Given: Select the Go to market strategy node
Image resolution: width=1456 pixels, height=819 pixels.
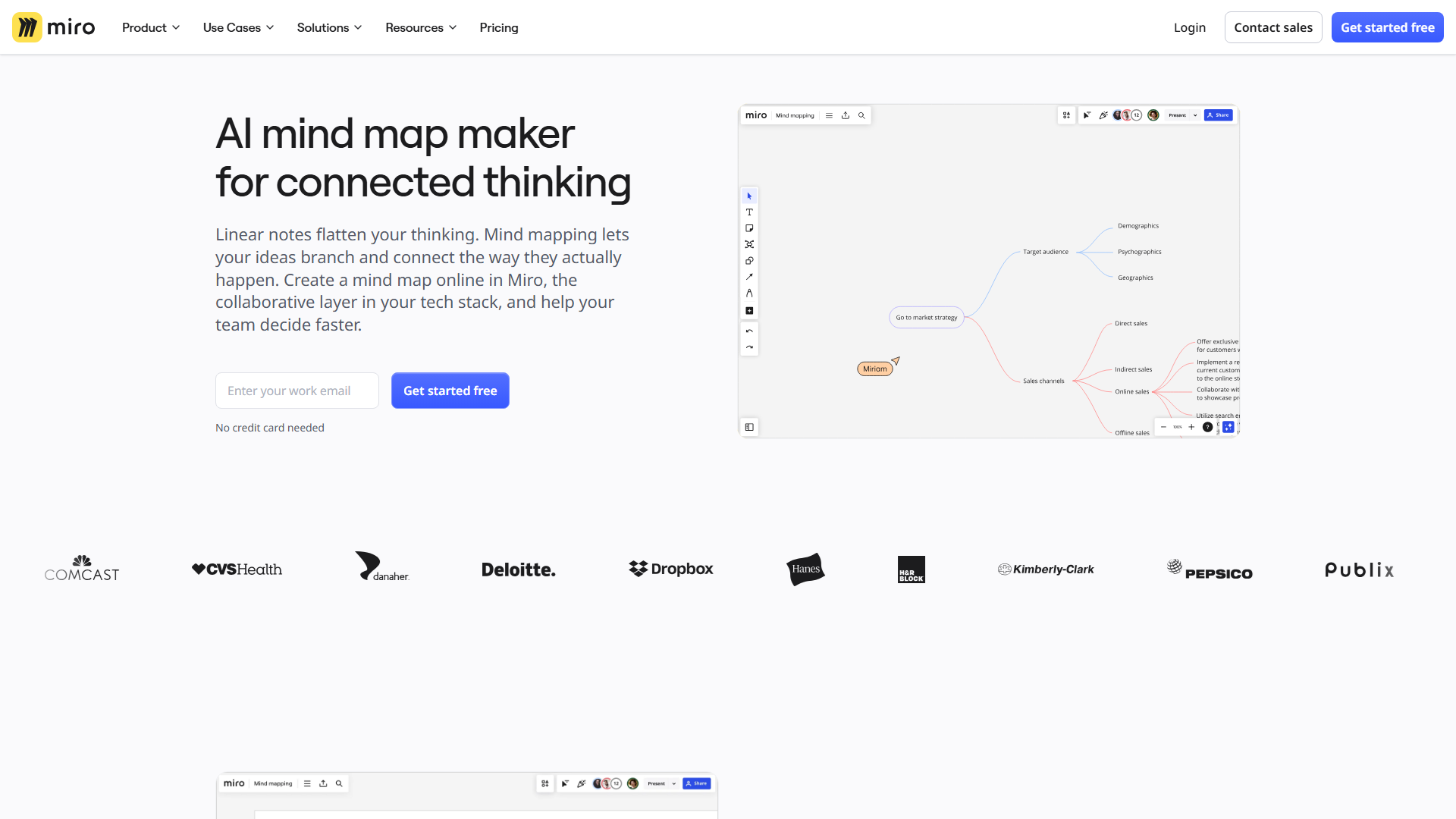Looking at the screenshot, I should tap(927, 318).
